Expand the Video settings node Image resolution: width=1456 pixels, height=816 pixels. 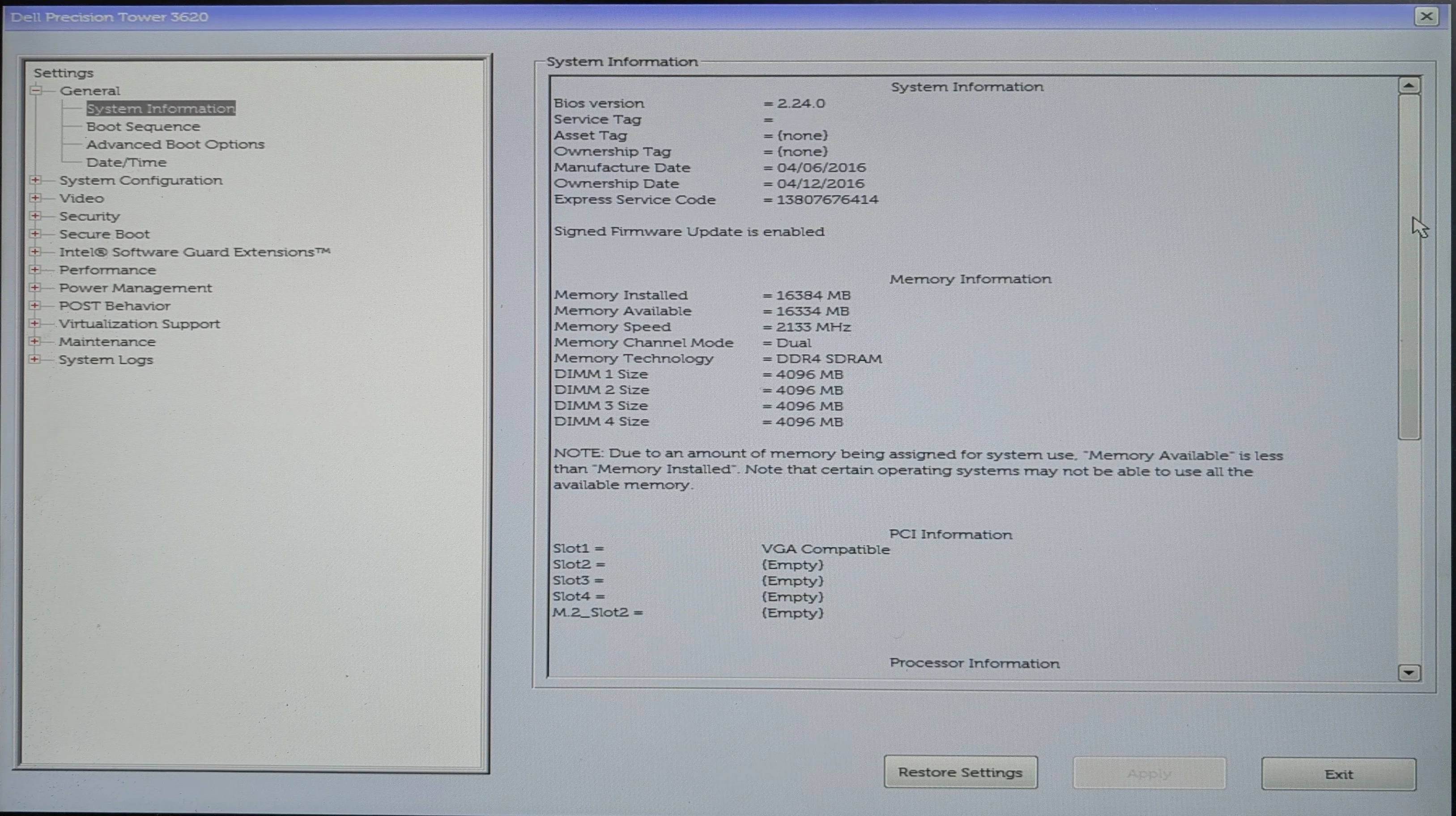tap(36, 198)
